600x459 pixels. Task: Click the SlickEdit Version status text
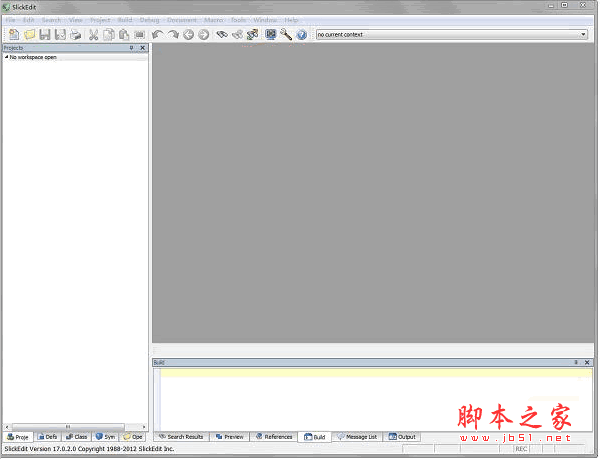click(x=89, y=449)
